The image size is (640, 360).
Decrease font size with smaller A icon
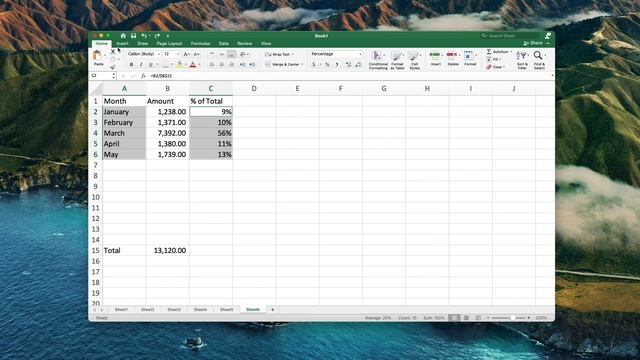click(x=196, y=54)
